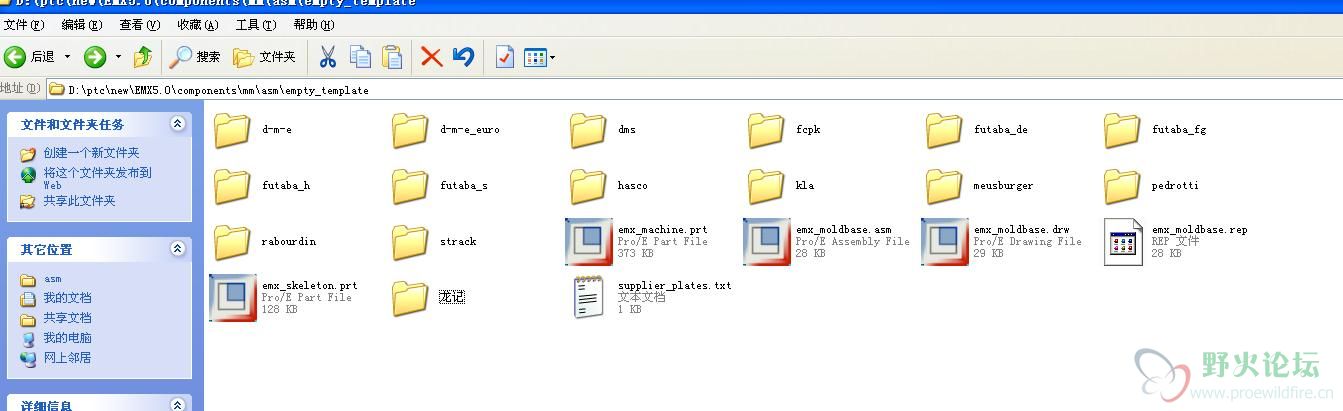The image size is (1343, 411).
Task: Select the kla folder icon
Action: 766,186
